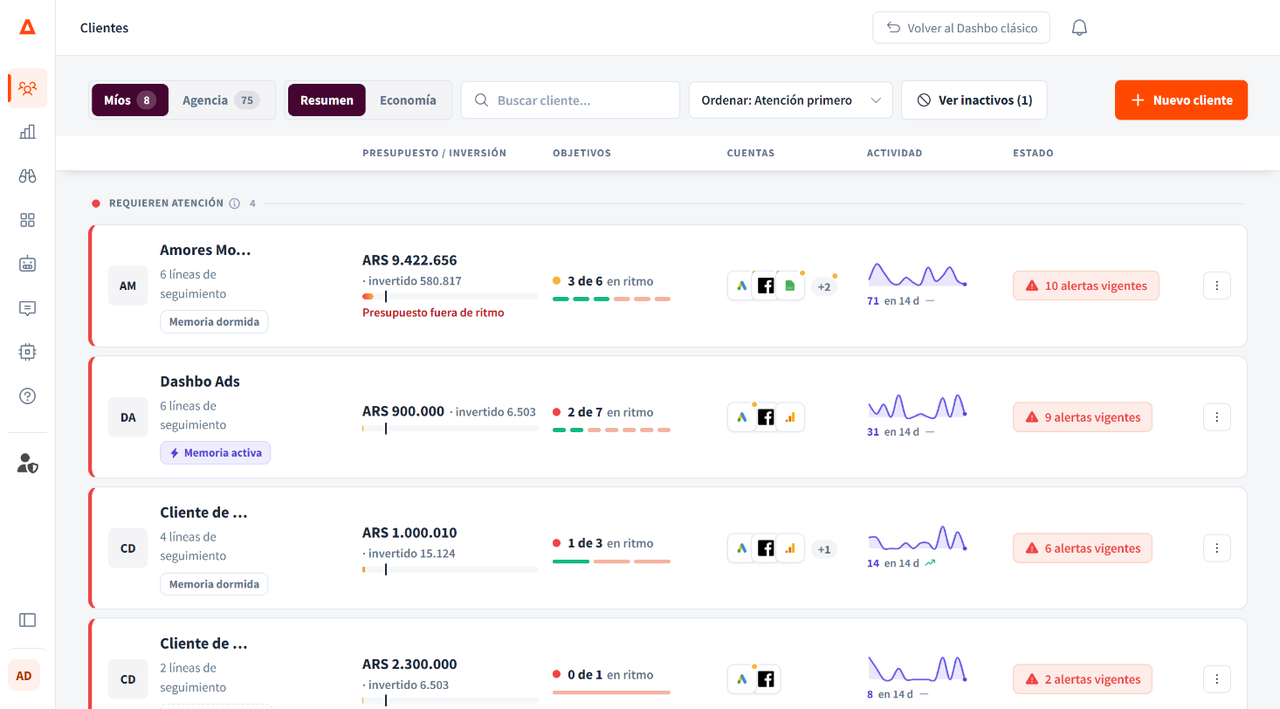Click Nuevo cliente button
This screenshot has width=1280, height=709.
(x=1181, y=100)
